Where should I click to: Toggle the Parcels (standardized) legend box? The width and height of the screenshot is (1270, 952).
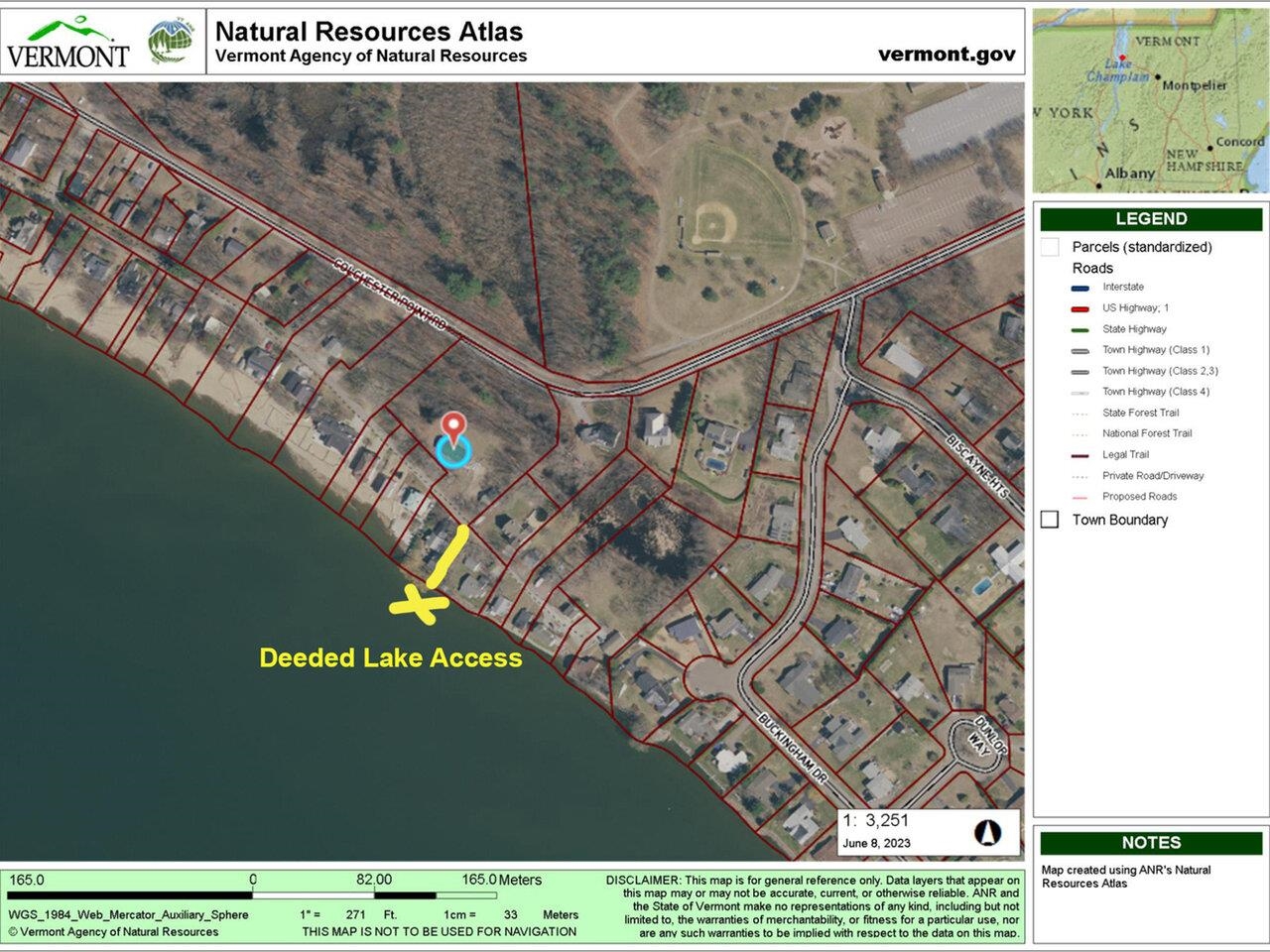pos(1050,247)
